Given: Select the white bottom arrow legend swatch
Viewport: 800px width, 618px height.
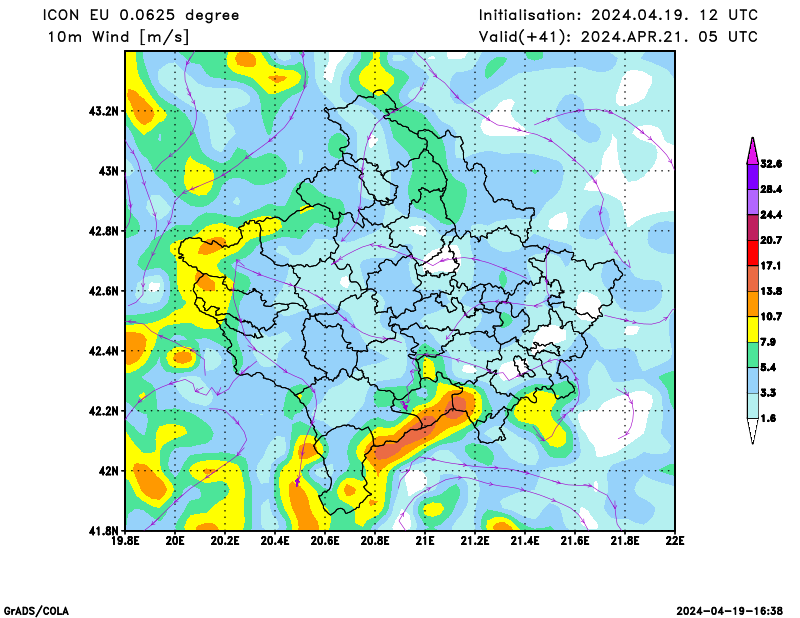Looking at the screenshot, I should [753, 431].
